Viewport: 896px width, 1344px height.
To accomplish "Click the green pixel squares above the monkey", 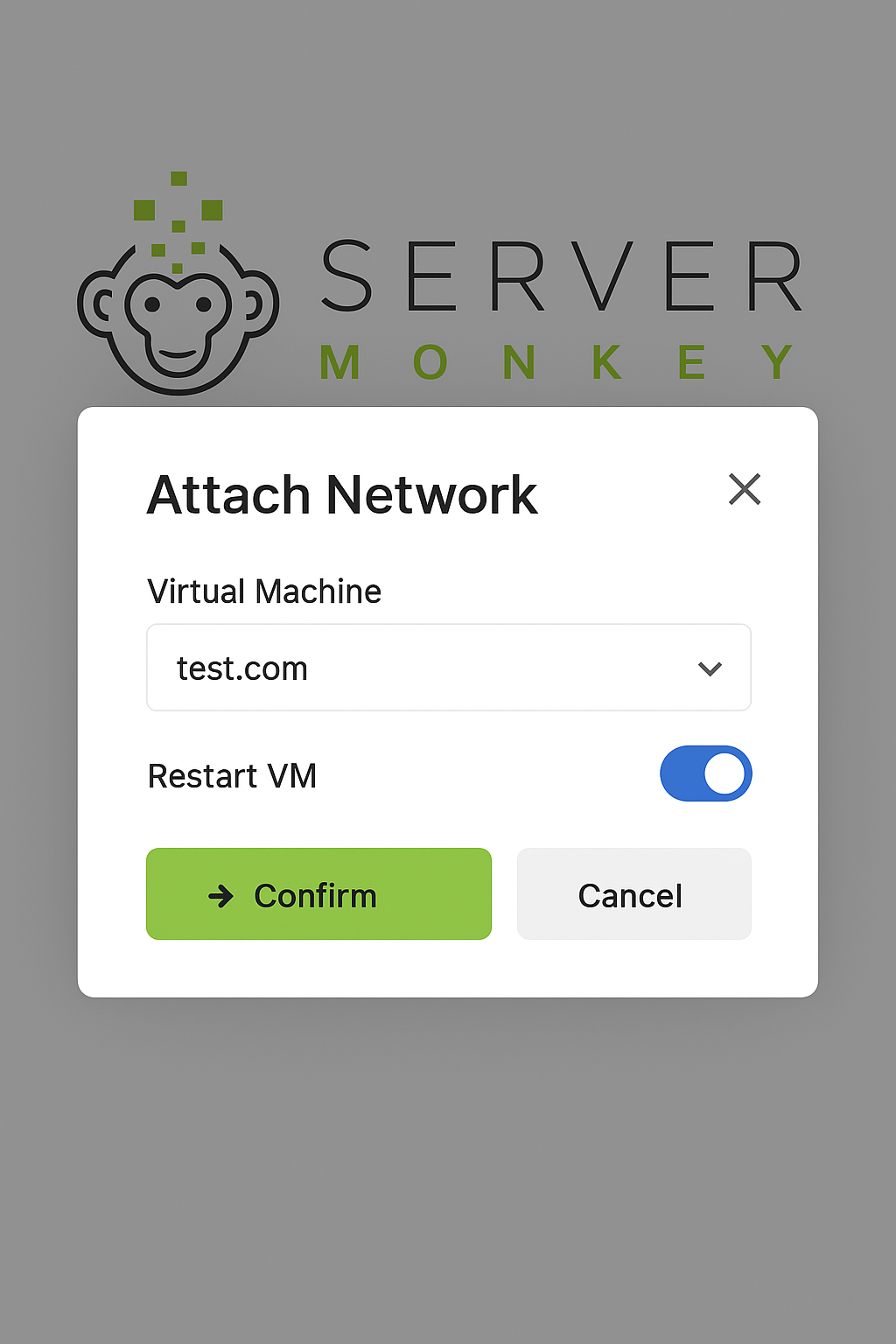I will [178, 221].
